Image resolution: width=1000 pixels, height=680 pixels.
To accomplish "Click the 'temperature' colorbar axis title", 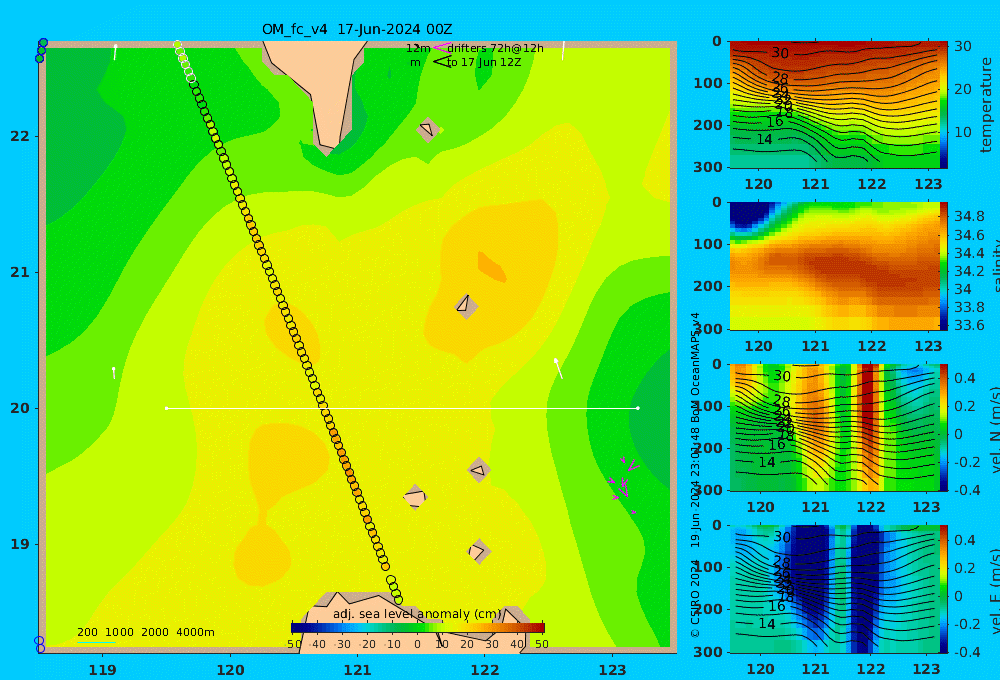I will click(x=986, y=105).
